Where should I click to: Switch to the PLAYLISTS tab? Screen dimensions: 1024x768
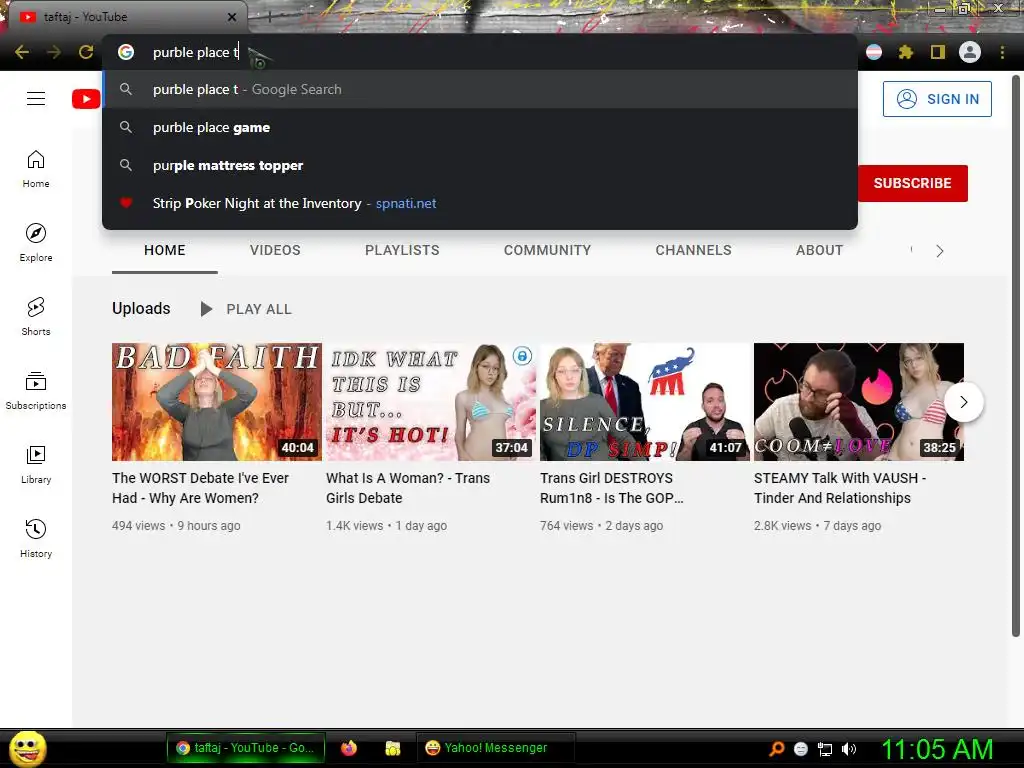402,250
